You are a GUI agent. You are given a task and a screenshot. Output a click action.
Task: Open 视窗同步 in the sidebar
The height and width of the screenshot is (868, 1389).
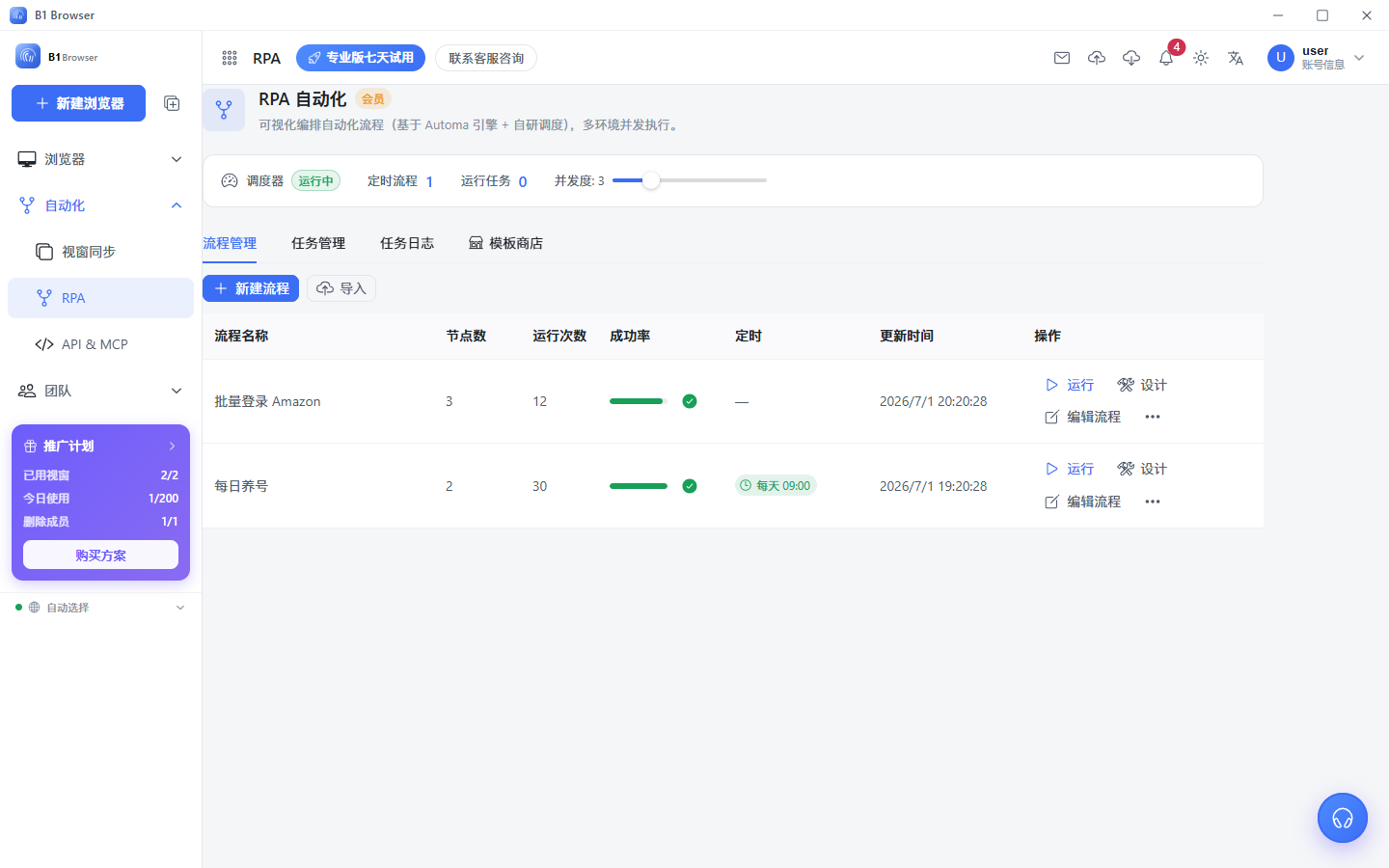click(100, 252)
